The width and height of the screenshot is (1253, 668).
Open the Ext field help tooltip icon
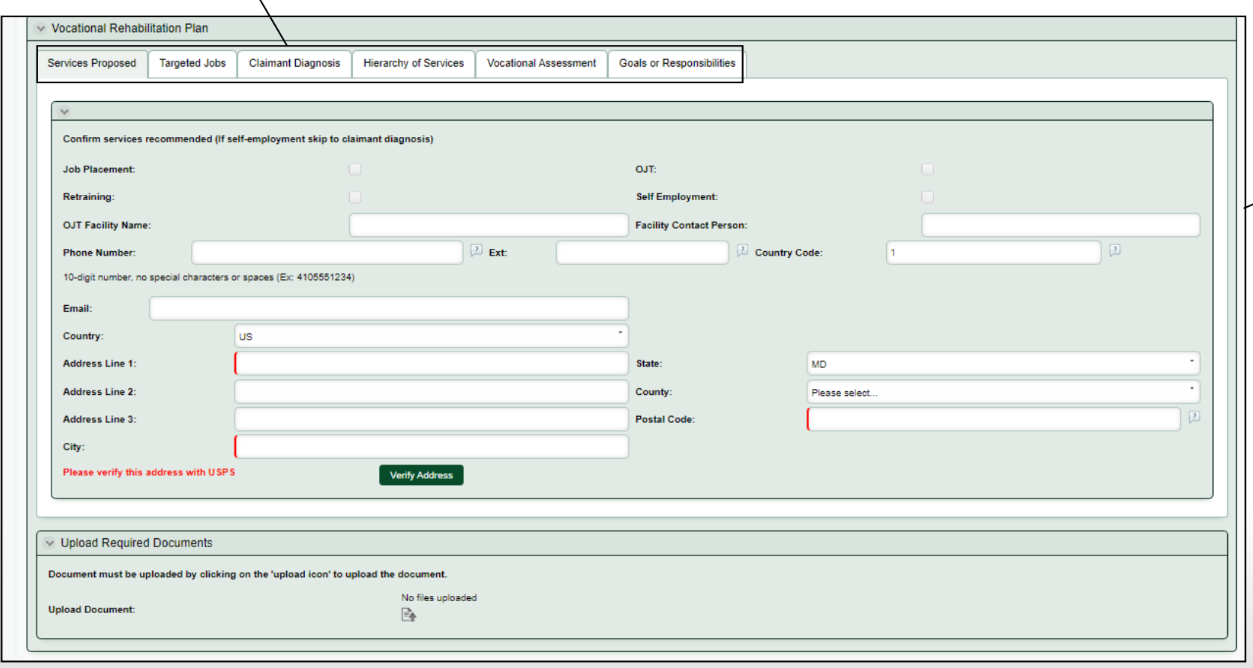pyautogui.click(x=741, y=251)
